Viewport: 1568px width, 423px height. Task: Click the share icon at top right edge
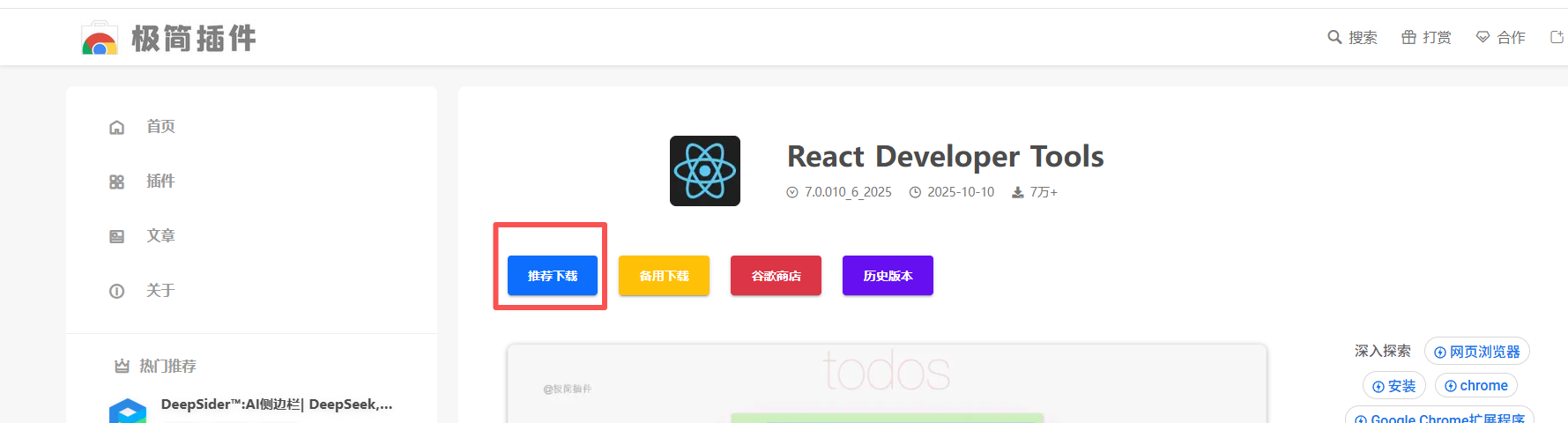tap(1557, 37)
